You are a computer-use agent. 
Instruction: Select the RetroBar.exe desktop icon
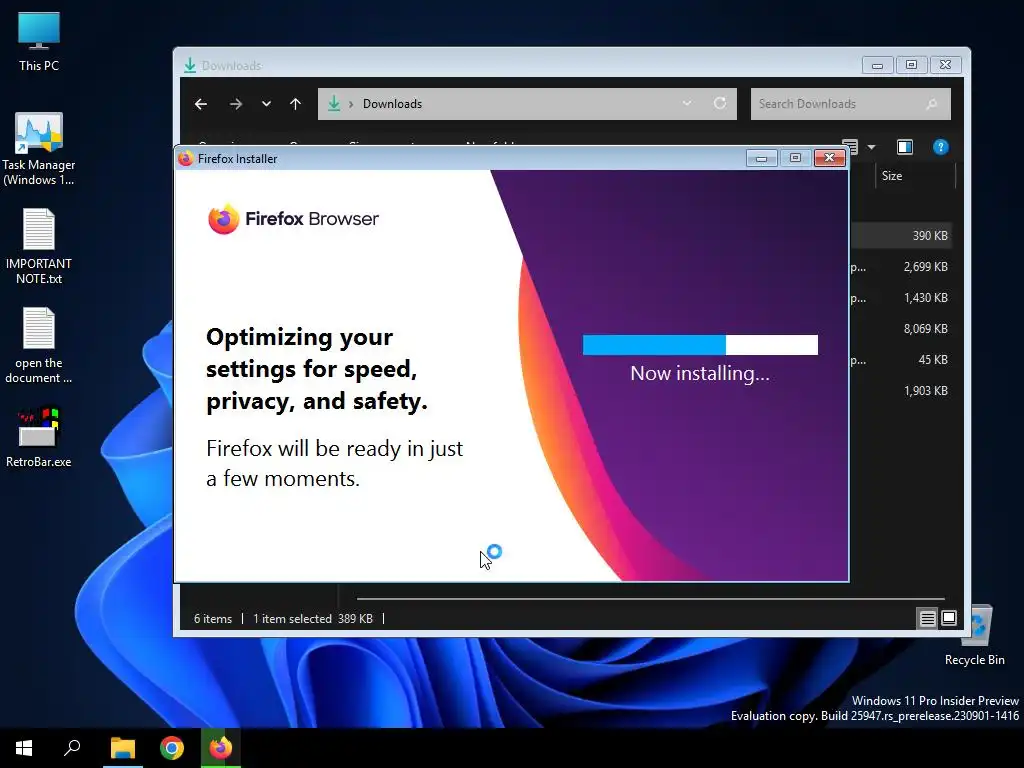39,437
